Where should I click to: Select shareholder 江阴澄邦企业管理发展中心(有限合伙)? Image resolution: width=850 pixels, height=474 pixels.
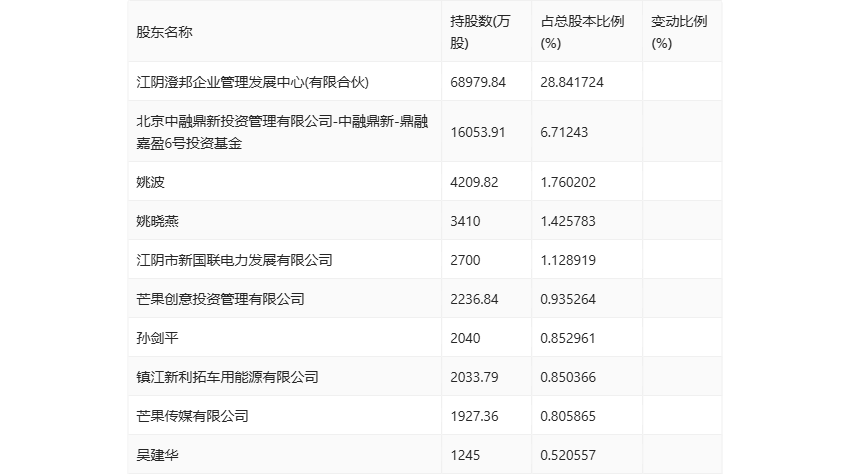coord(253,82)
